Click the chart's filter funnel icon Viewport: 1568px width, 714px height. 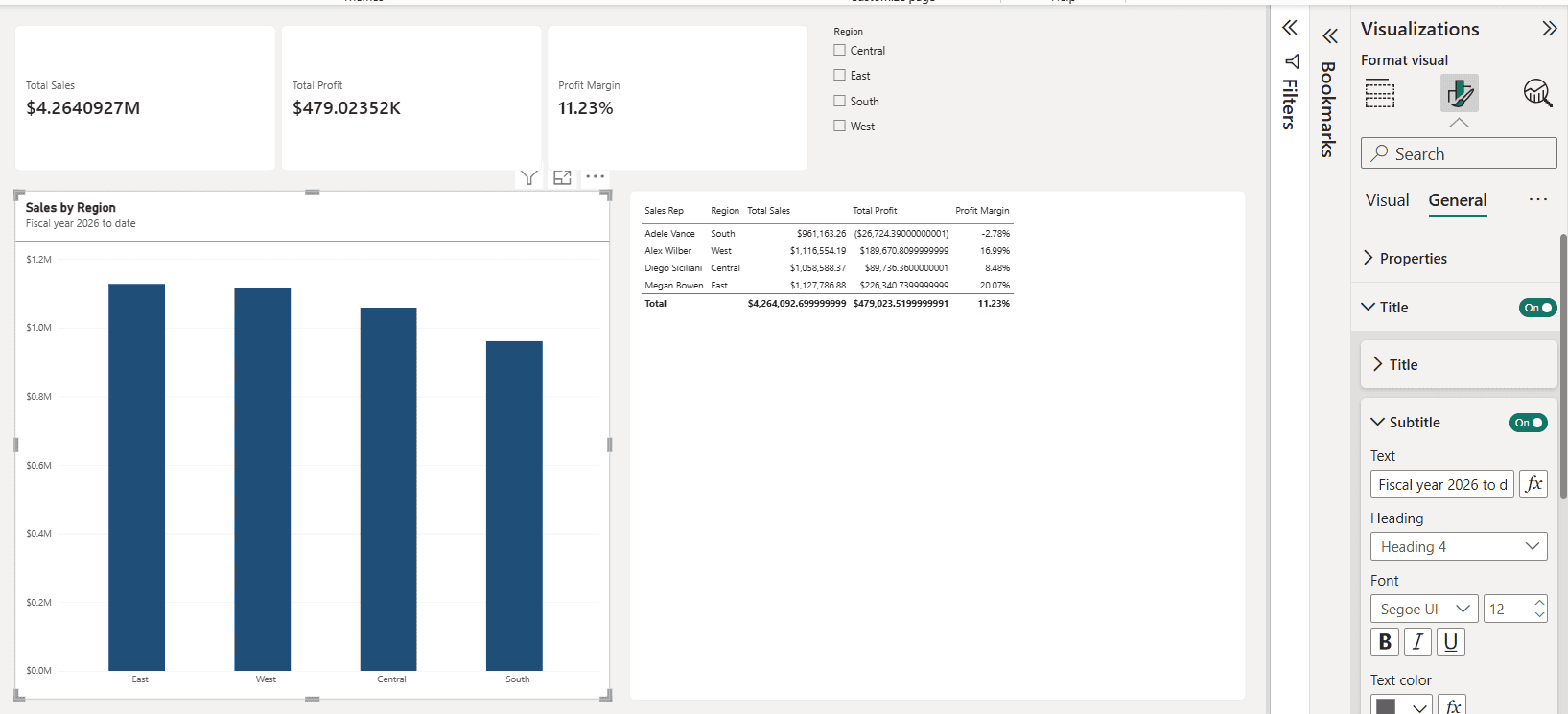click(528, 177)
